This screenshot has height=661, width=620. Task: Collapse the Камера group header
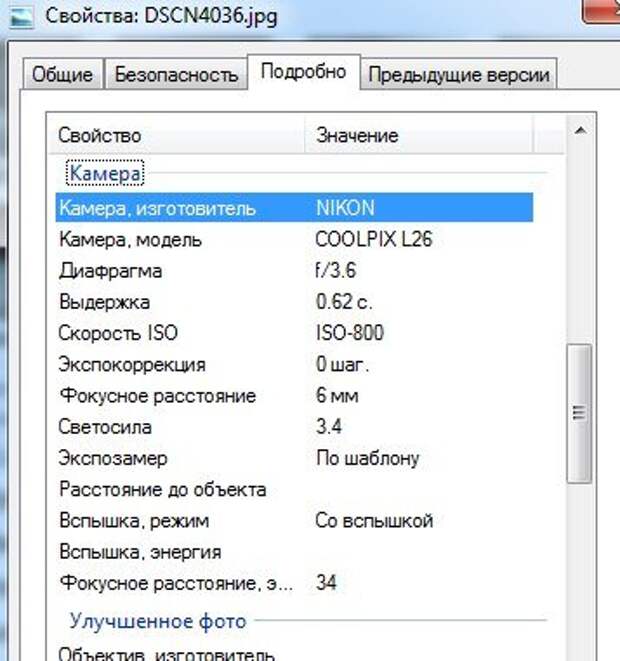(106, 174)
